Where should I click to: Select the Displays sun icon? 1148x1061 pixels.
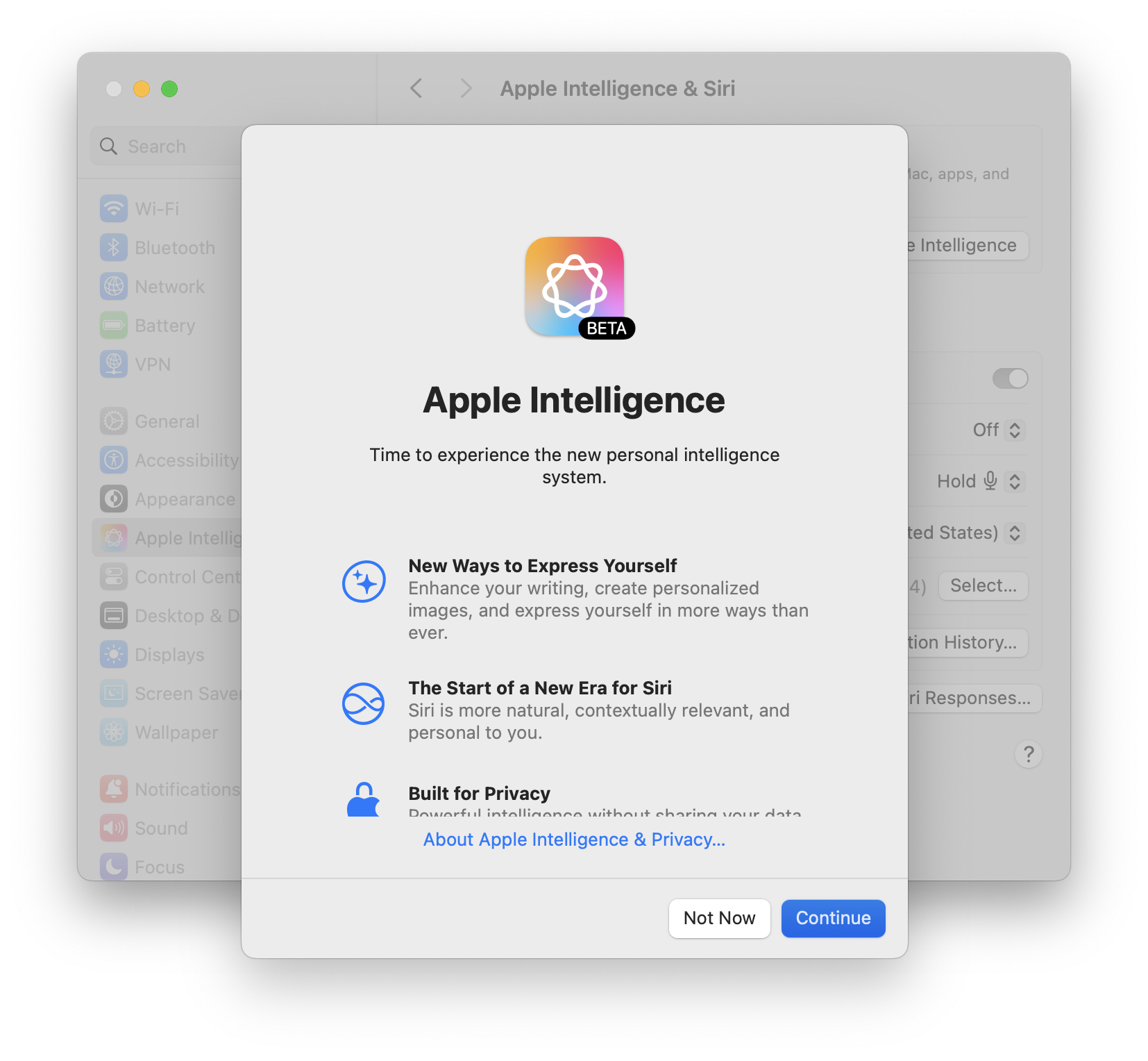pyautogui.click(x=114, y=654)
